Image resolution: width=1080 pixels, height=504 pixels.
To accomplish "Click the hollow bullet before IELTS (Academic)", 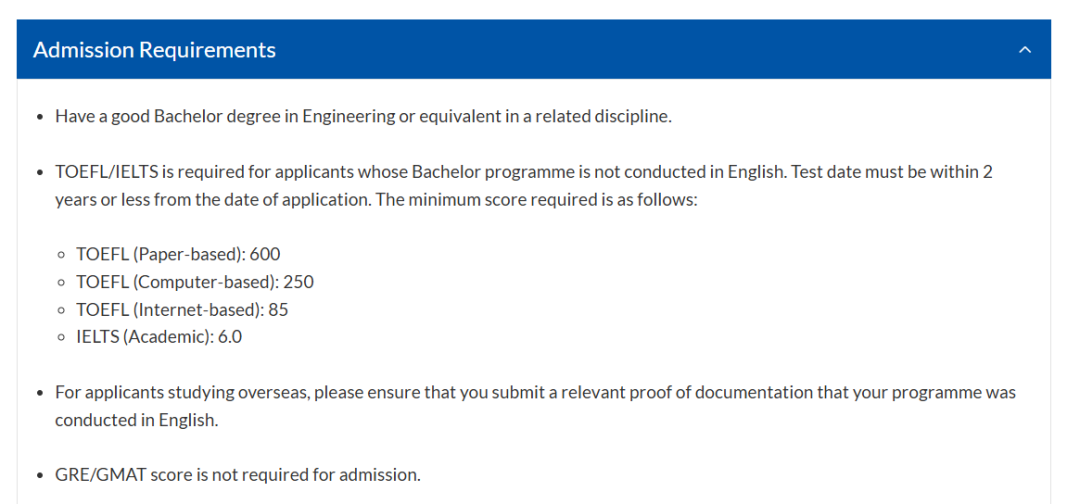I will [x=62, y=338].
